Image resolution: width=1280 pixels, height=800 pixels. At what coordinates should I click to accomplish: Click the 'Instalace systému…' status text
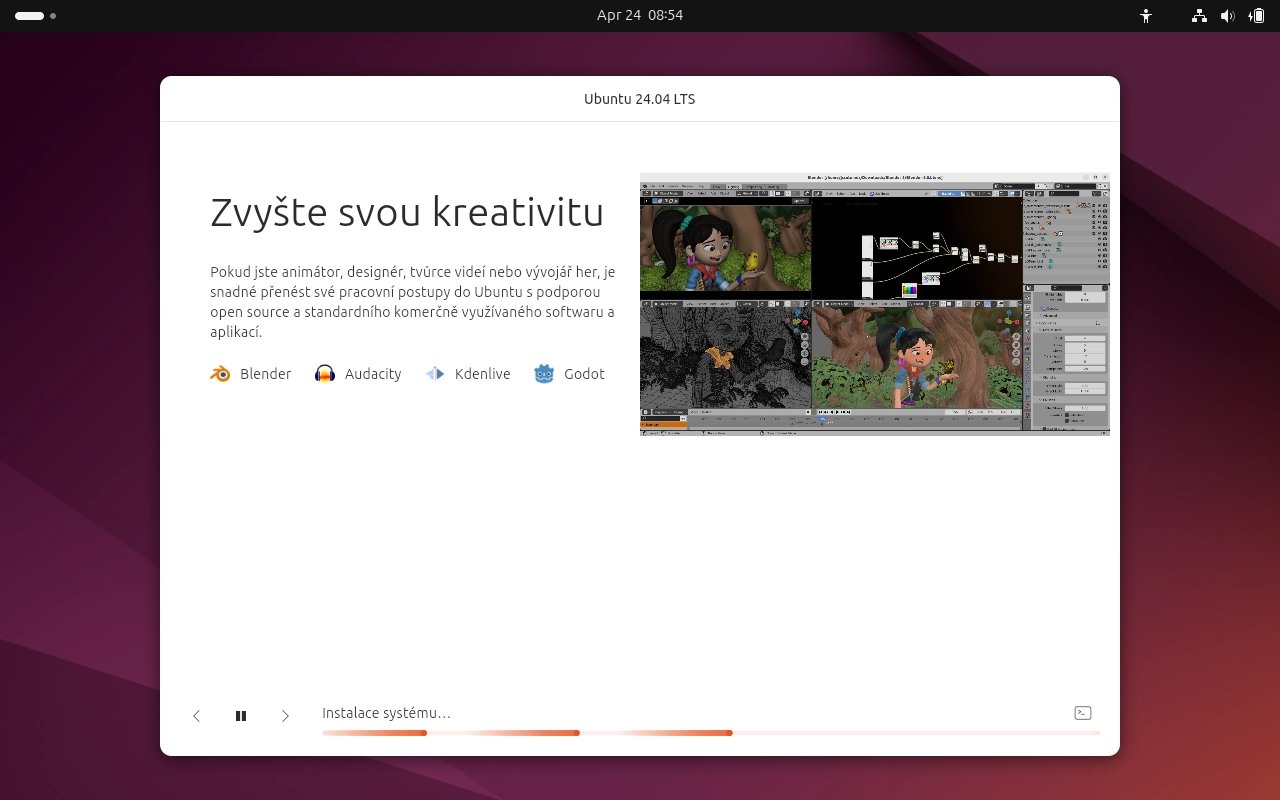click(x=386, y=713)
